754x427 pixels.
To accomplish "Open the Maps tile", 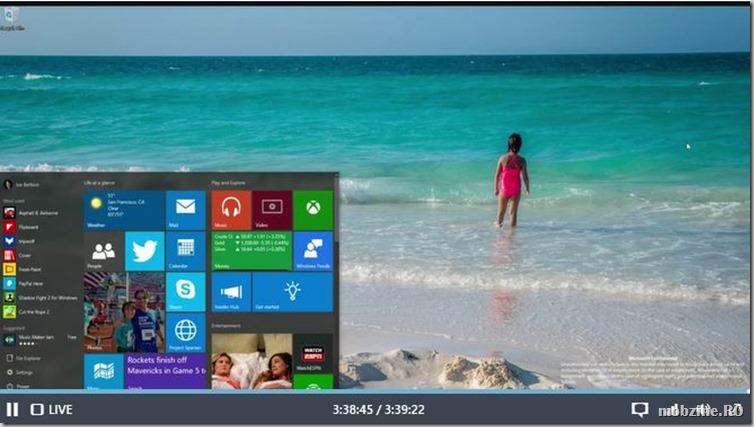I will (x=104, y=372).
